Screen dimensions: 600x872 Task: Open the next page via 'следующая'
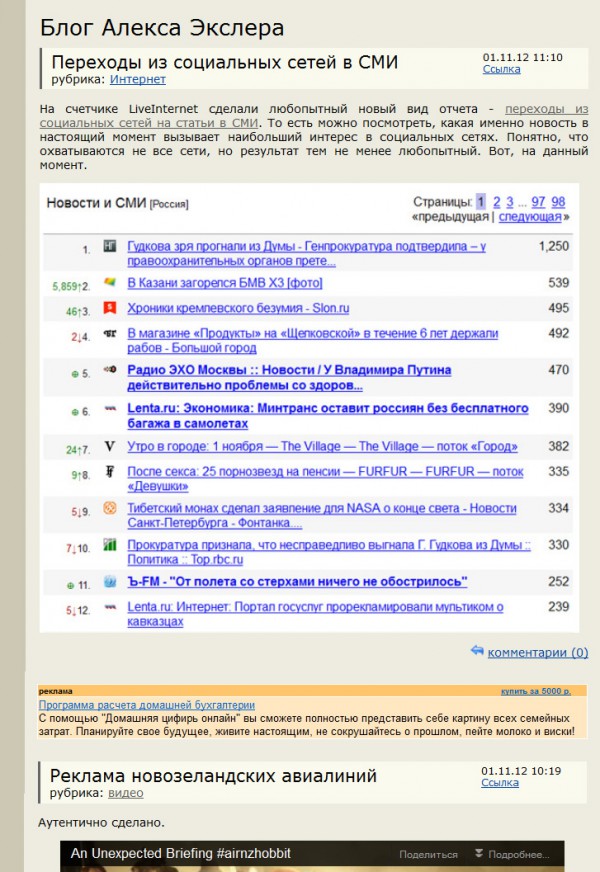pyautogui.click(x=529, y=216)
